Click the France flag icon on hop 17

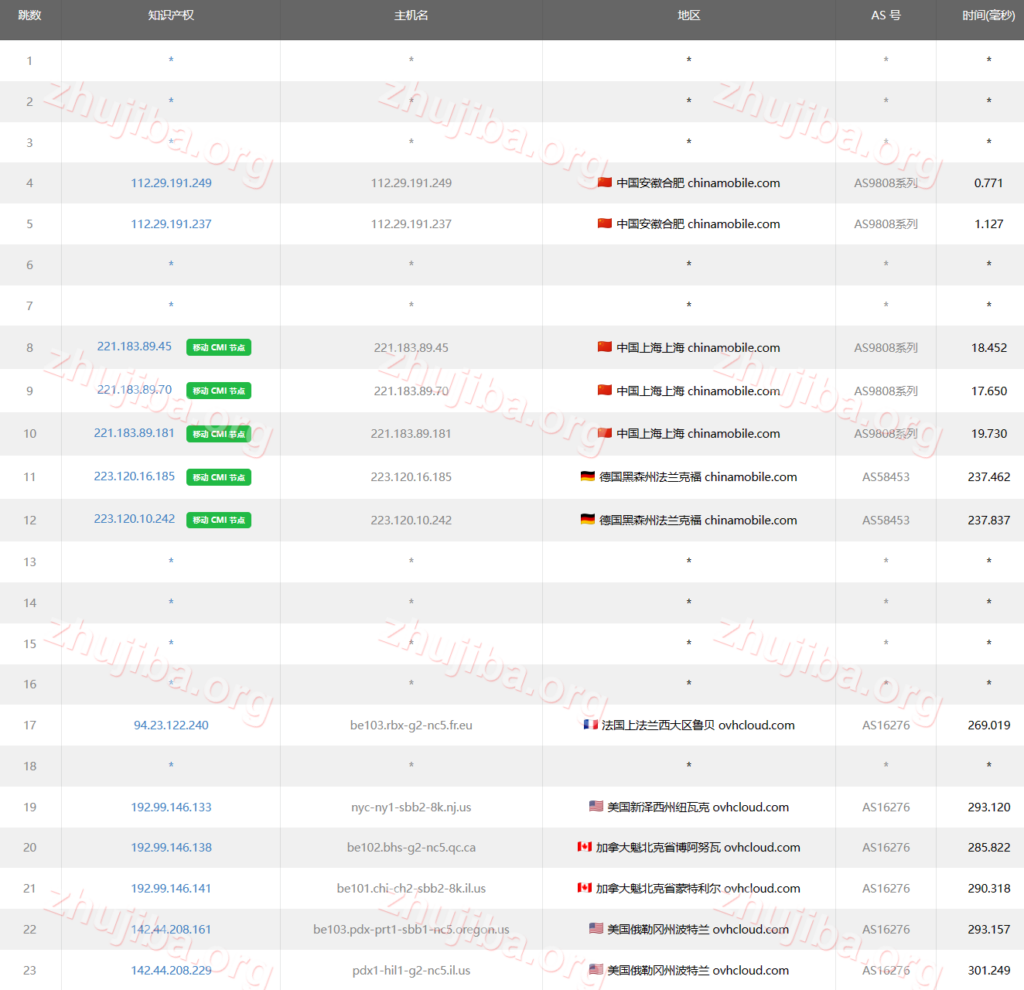click(x=590, y=725)
